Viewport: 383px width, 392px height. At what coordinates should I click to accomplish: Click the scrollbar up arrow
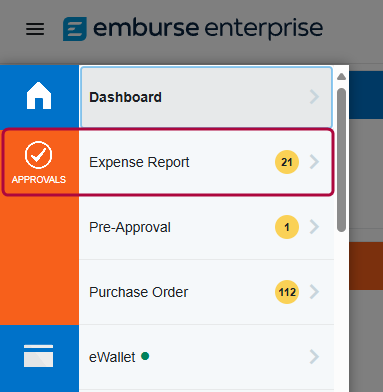pos(341,77)
